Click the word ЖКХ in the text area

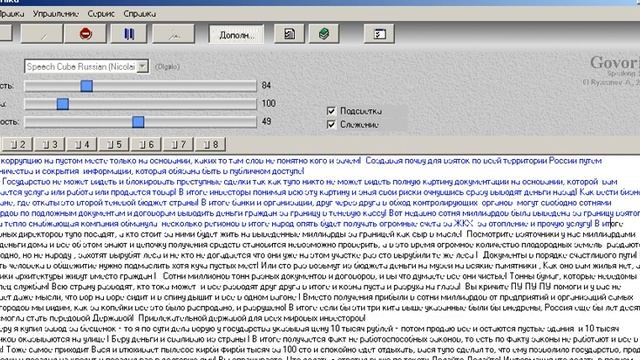click(463, 223)
